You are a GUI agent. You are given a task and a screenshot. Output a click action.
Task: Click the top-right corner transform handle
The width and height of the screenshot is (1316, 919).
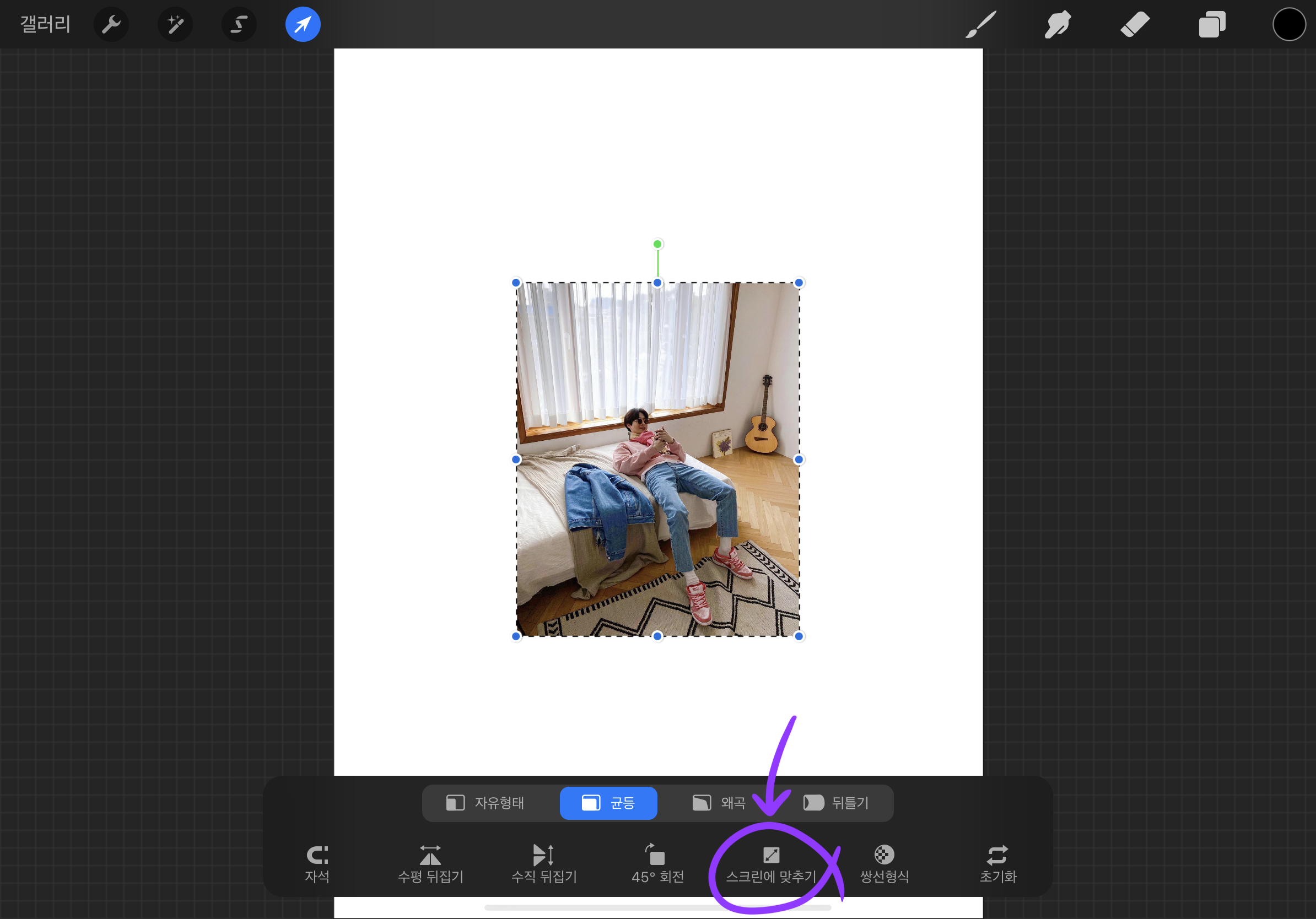(x=799, y=283)
